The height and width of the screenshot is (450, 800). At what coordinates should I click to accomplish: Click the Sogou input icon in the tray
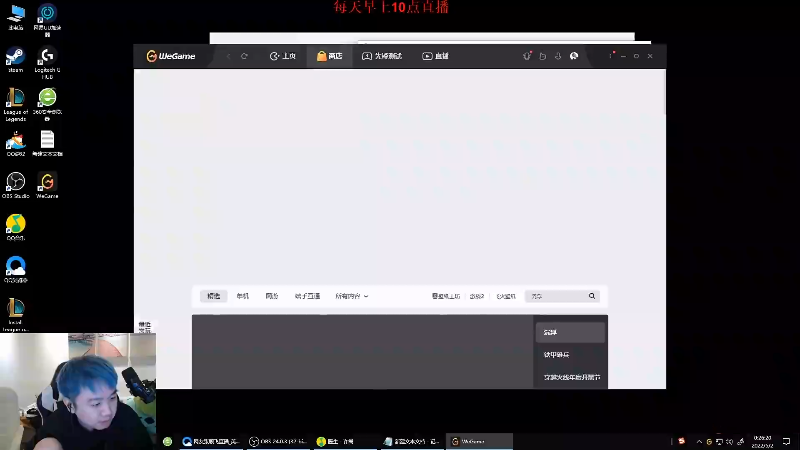682,441
